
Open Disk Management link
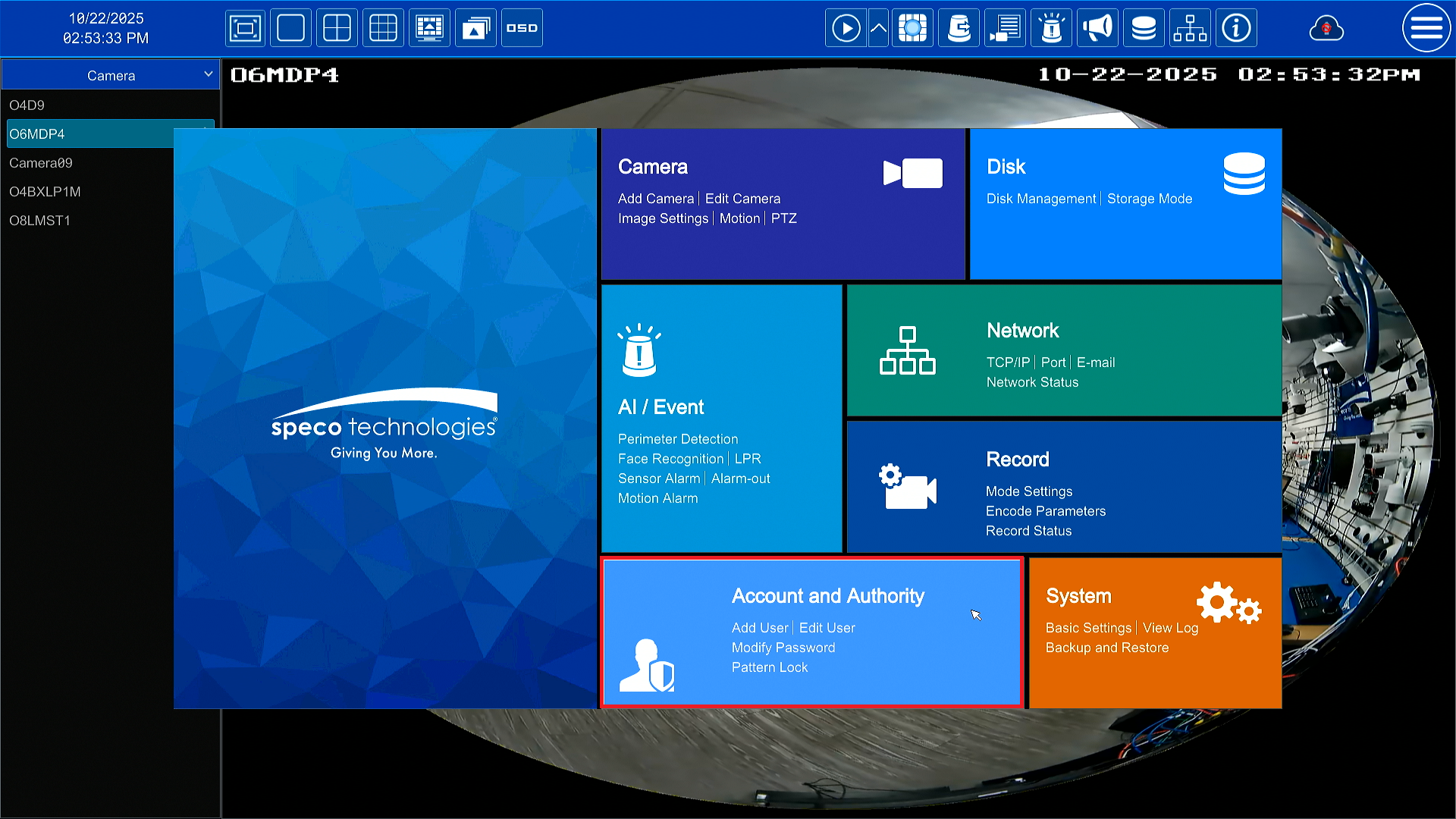pyautogui.click(x=1040, y=199)
